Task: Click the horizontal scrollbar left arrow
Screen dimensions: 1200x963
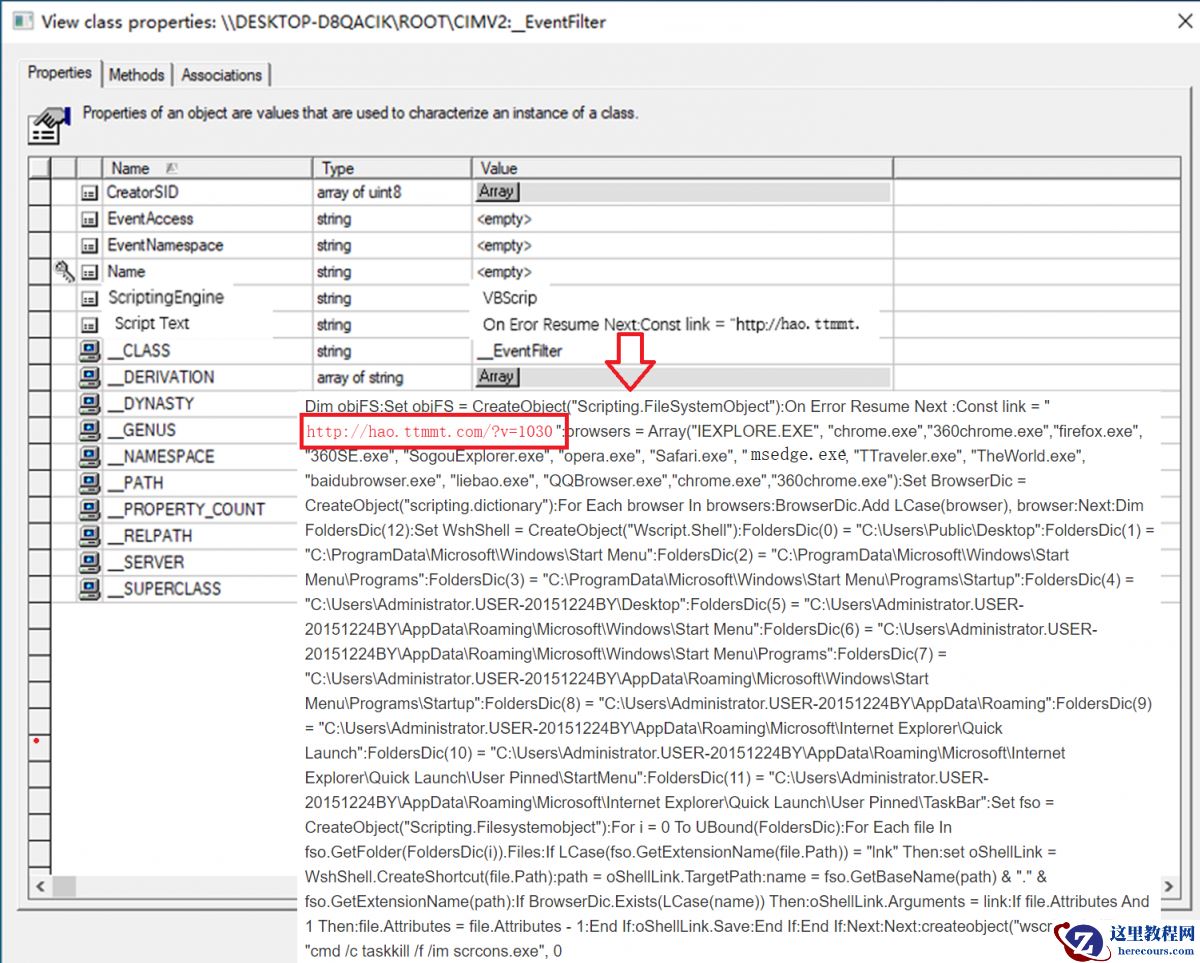Action: point(39,886)
